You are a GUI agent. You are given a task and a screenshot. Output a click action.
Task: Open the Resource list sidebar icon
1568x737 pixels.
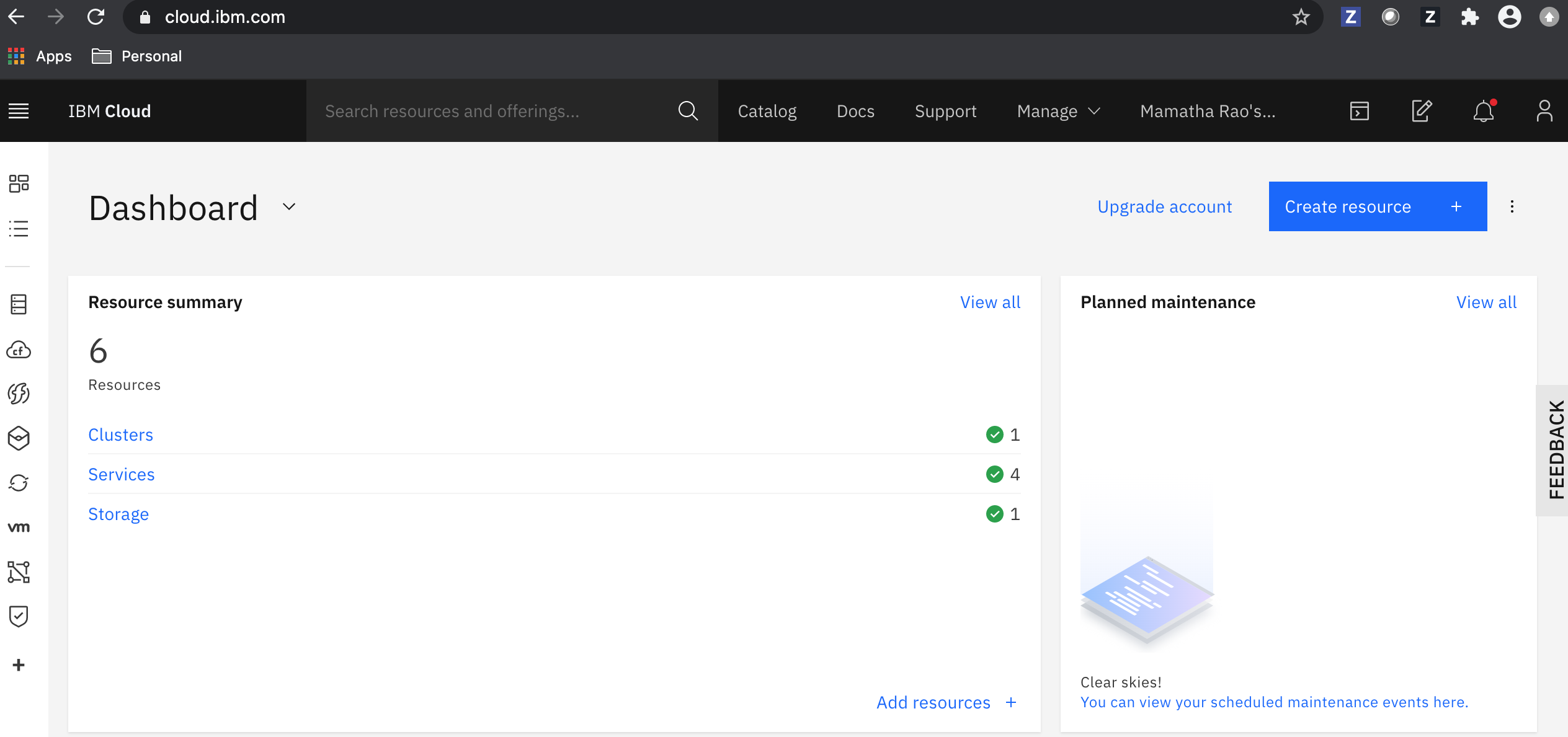click(19, 229)
